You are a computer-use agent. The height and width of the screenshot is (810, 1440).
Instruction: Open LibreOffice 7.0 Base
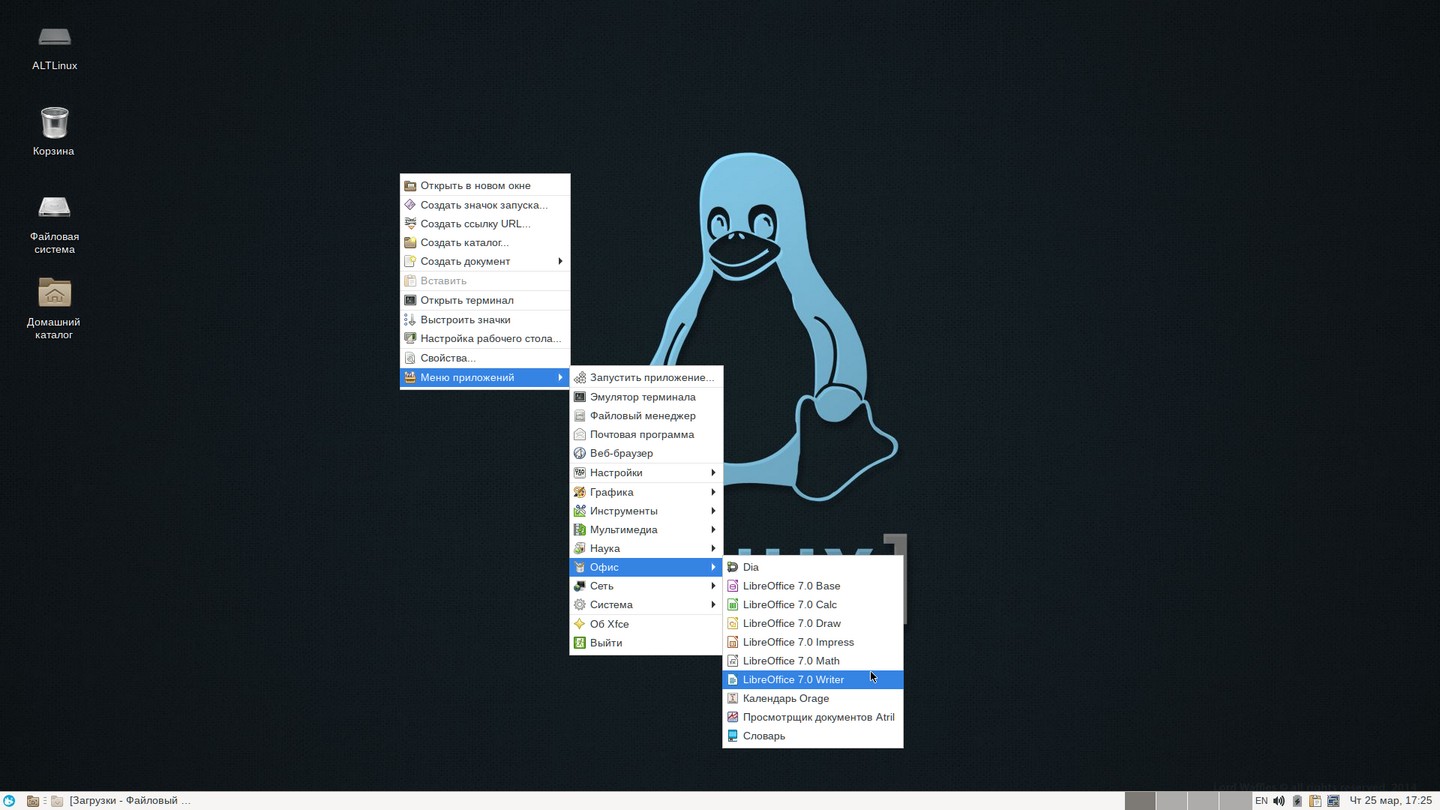(x=813, y=586)
